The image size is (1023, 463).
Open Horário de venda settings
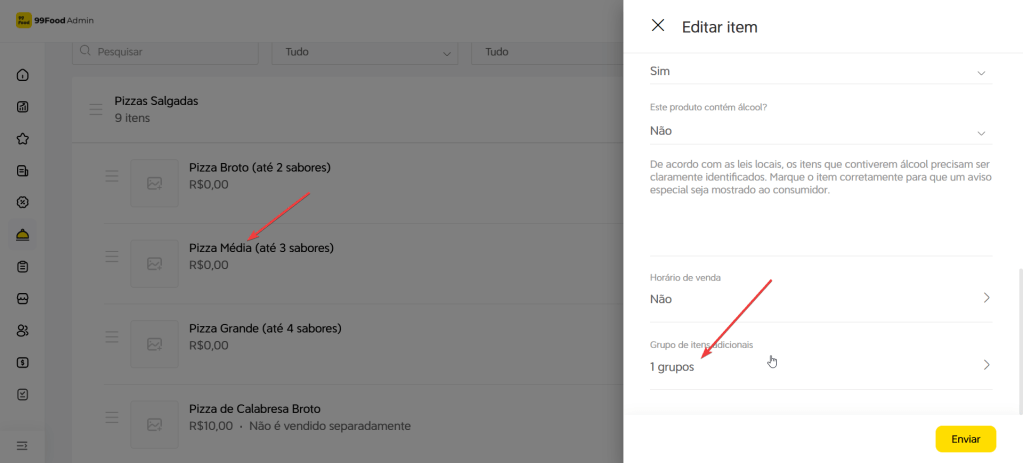820,298
